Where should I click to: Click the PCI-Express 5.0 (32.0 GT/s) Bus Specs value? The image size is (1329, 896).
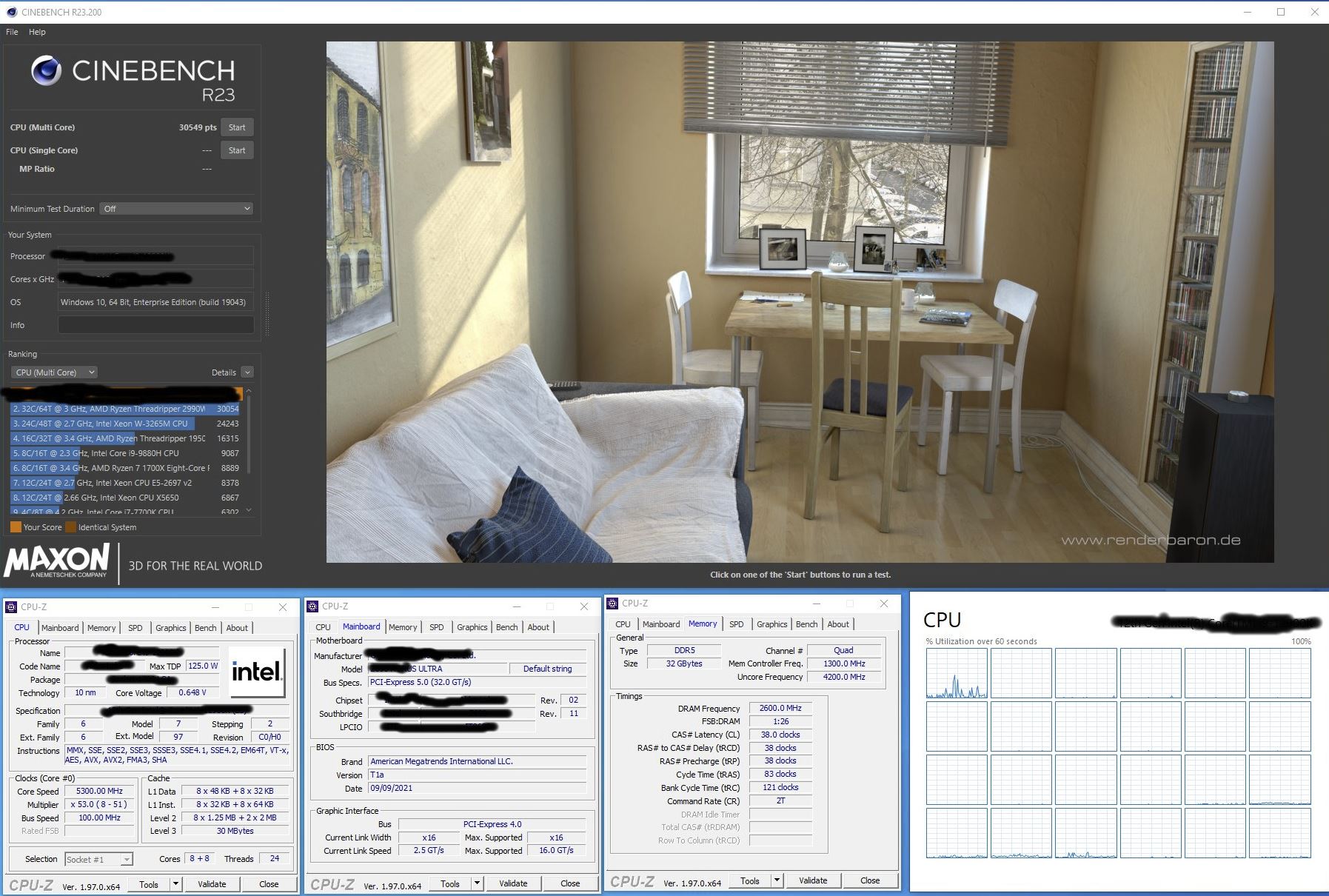pyautogui.click(x=477, y=682)
